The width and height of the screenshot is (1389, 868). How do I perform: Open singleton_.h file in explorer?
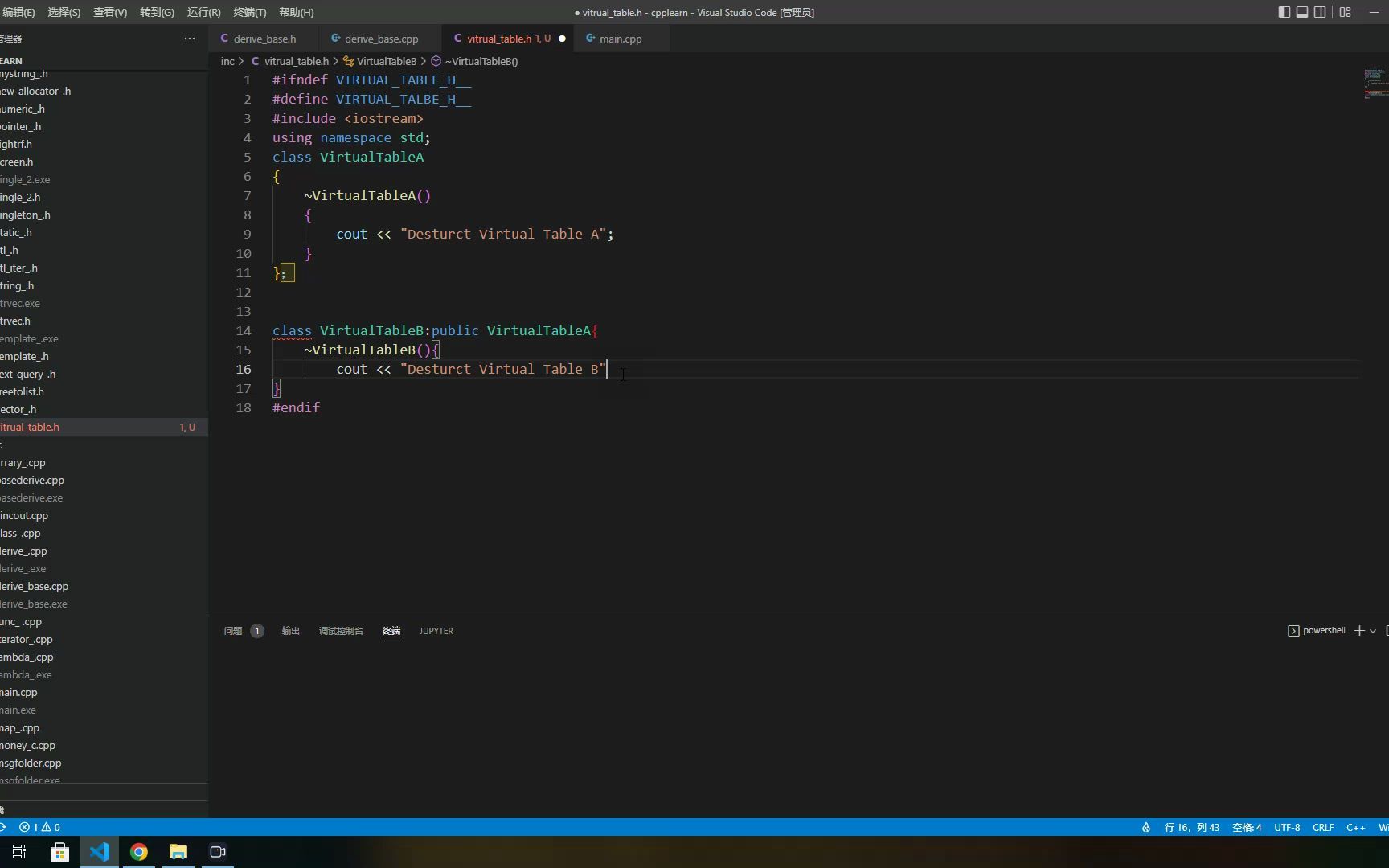(x=104, y=215)
